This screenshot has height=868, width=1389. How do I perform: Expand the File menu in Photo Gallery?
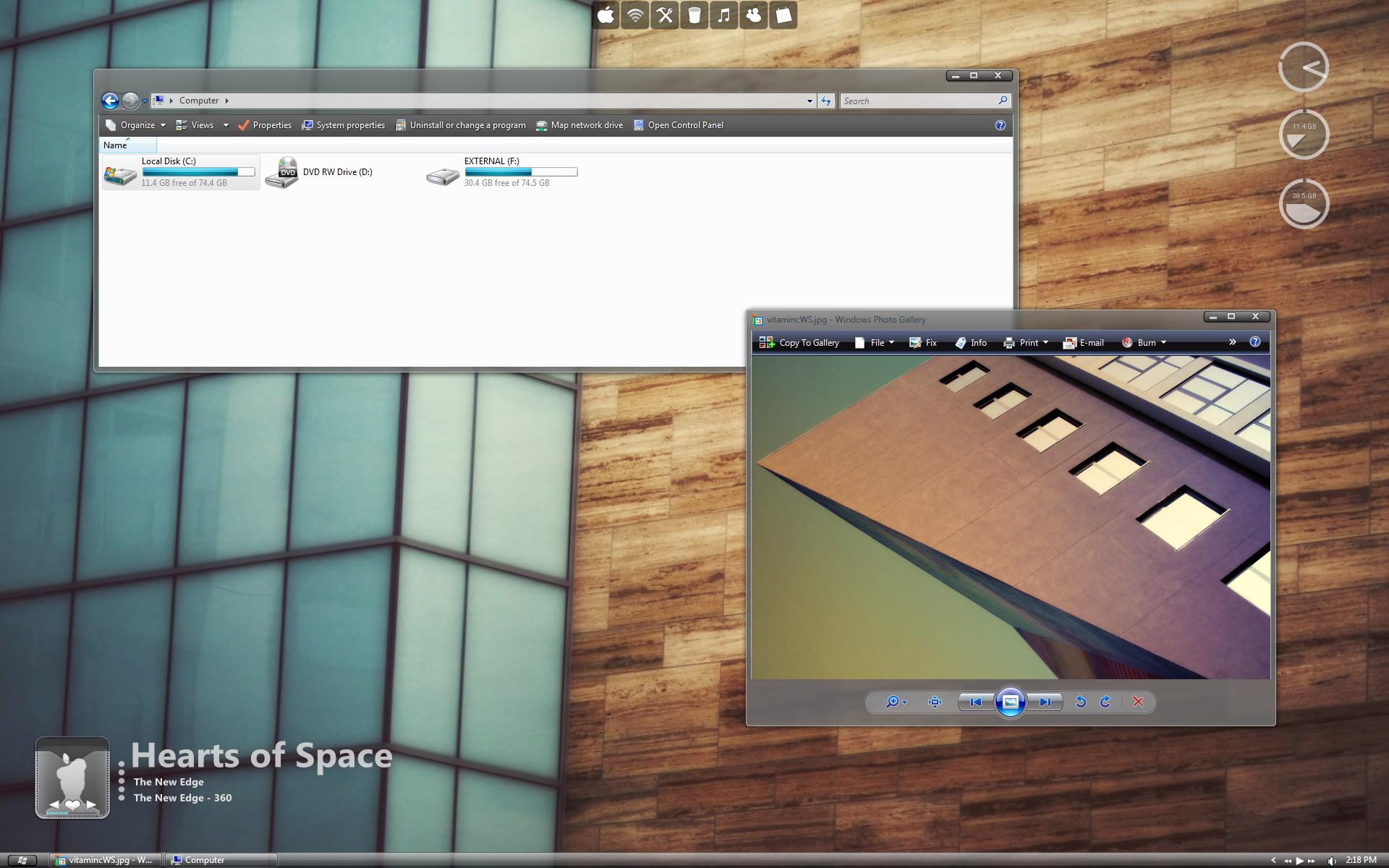coord(877,342)
